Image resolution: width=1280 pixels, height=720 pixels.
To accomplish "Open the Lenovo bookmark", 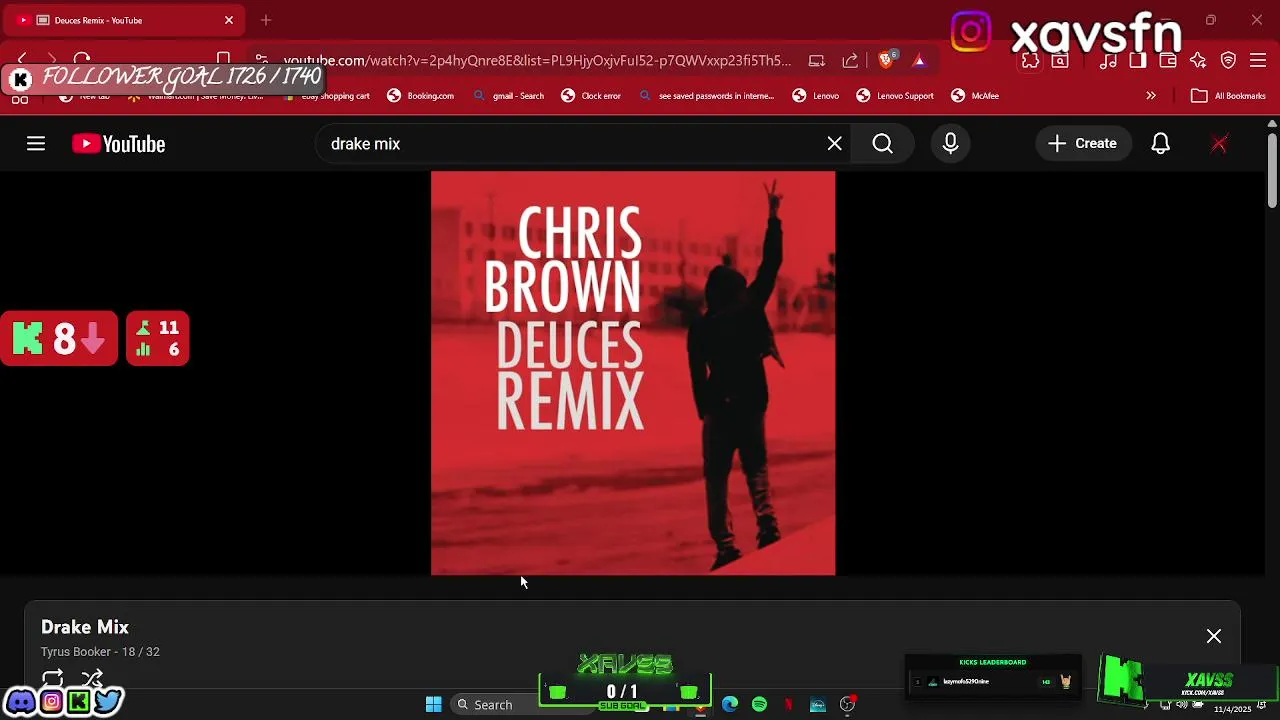I will 816,96.
